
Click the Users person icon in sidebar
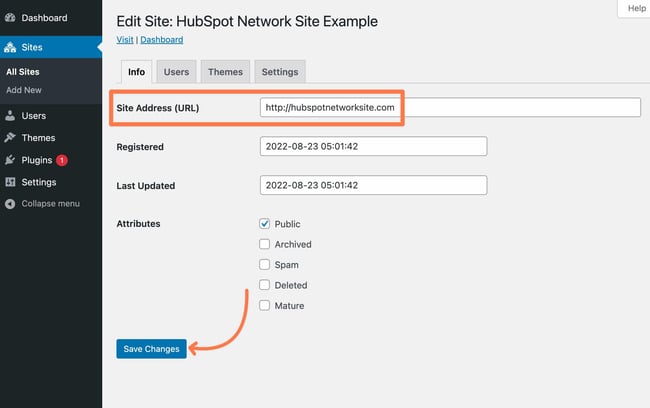(x=10, y=116)
